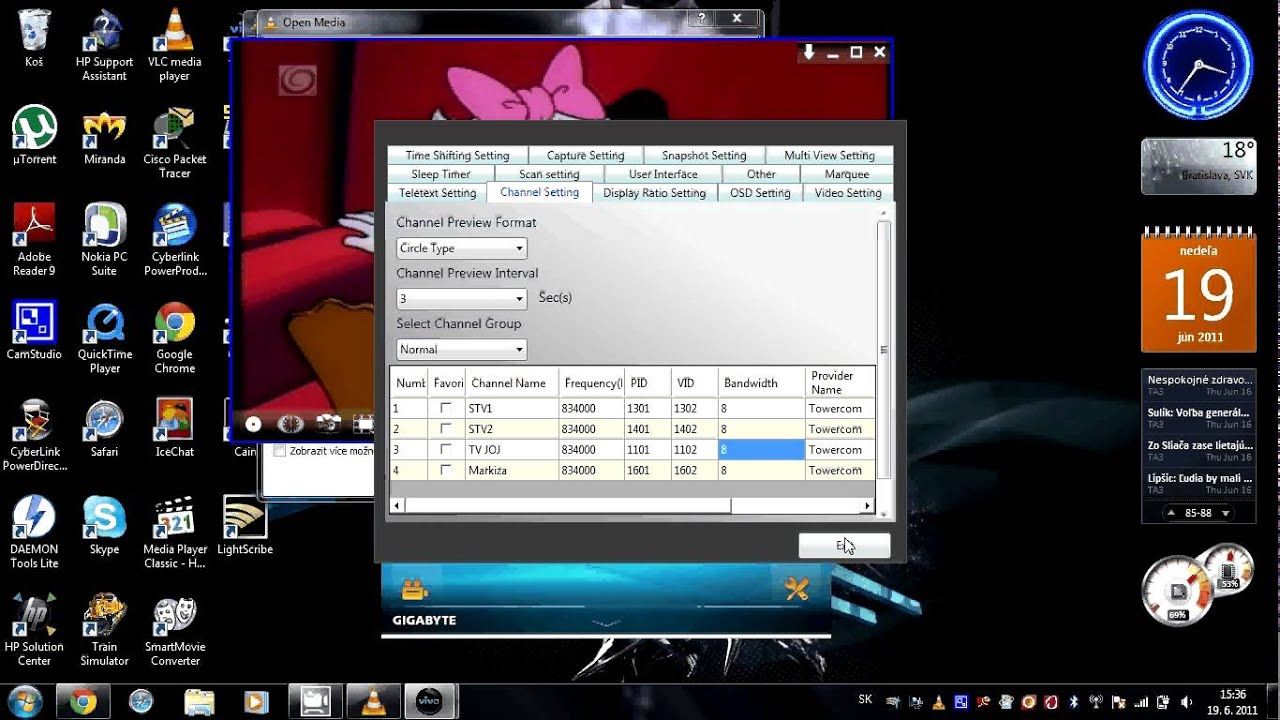Open the Train Simulator desktop icon
Screen dimensions: 1280x720
pyautogui.click(x=104, y=630)
